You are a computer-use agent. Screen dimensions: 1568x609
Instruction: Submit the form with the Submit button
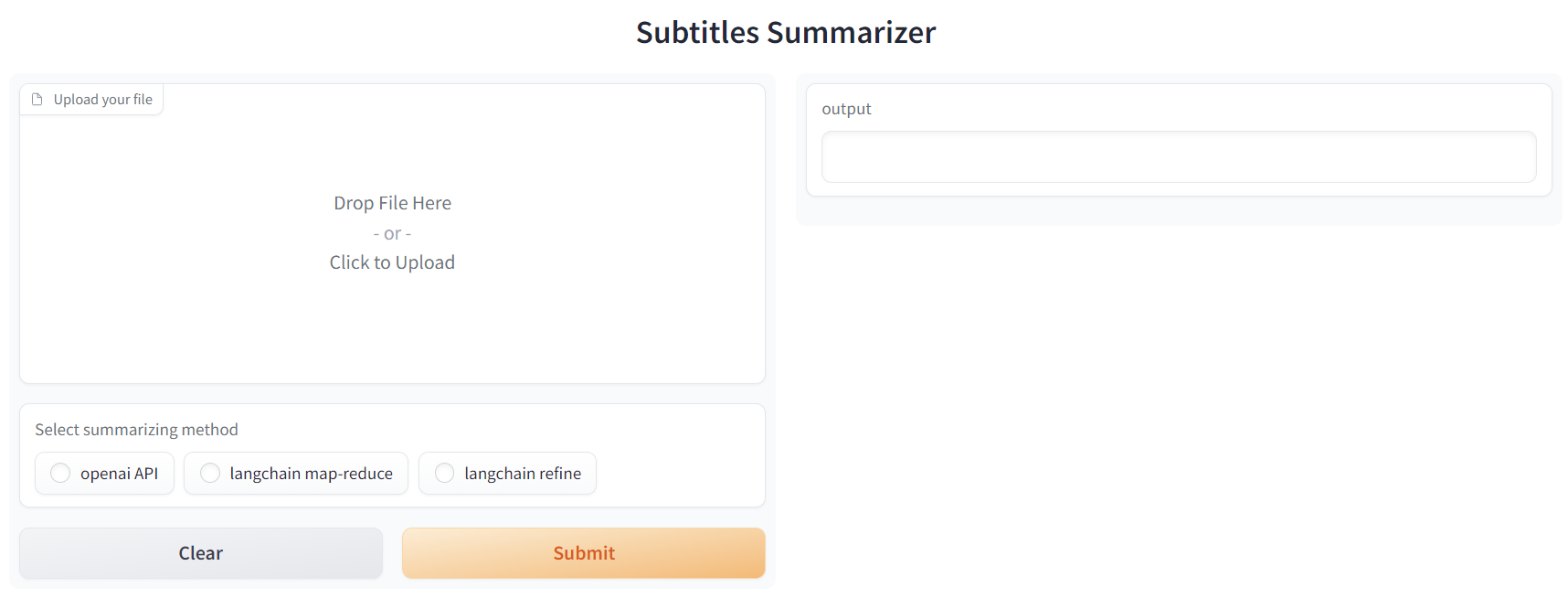pyautogui.click(x=584, y=553)
